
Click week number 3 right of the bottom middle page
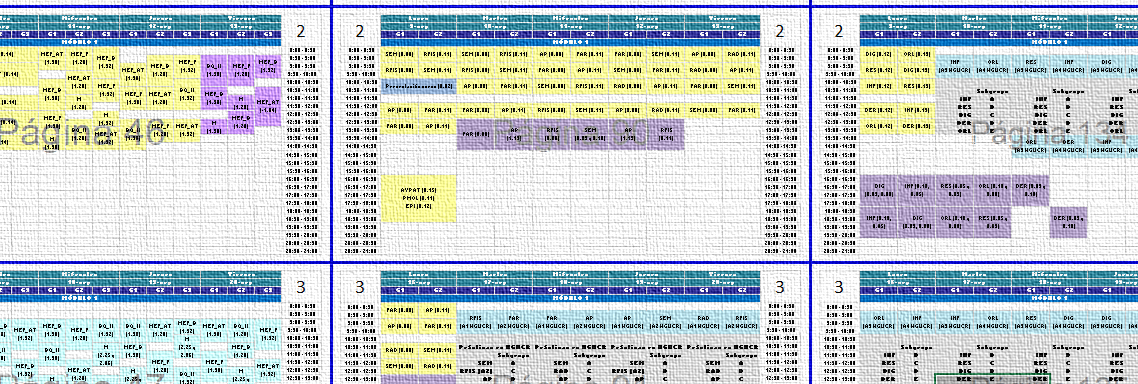pos(780,287)
